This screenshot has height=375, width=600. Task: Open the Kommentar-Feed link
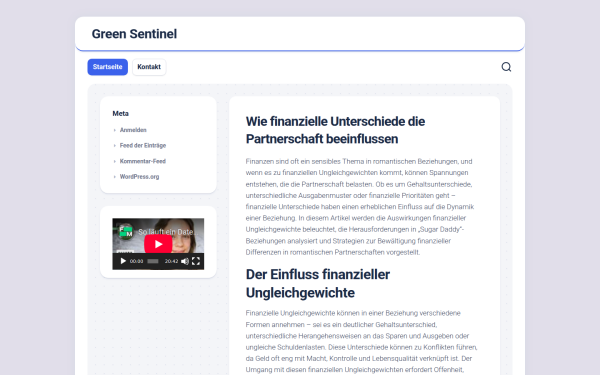[143, 161]
